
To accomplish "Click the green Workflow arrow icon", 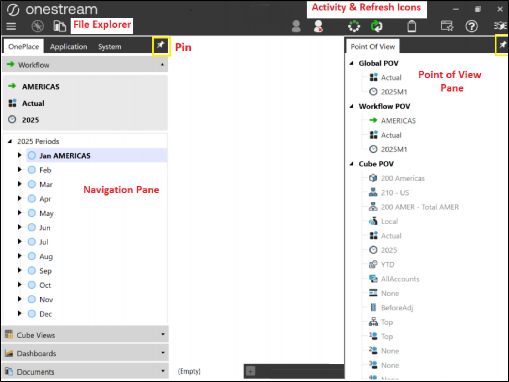I will [x=11, y=64].
